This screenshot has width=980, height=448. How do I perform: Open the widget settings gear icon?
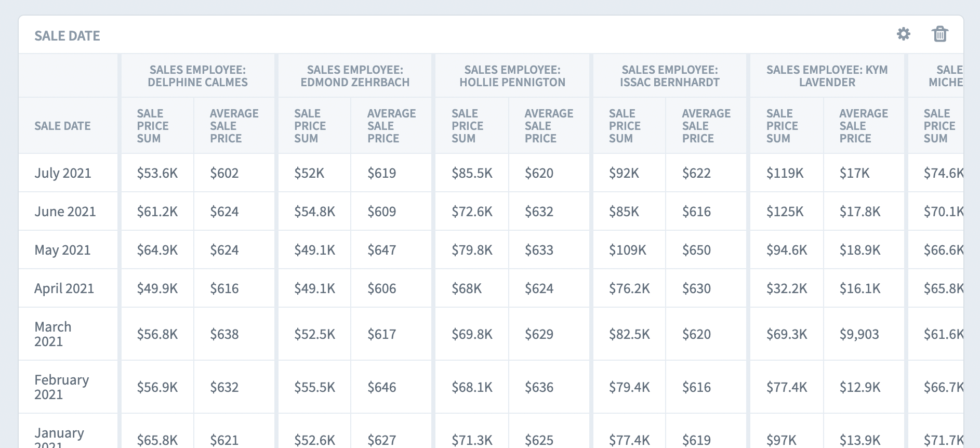coord(904,35)
